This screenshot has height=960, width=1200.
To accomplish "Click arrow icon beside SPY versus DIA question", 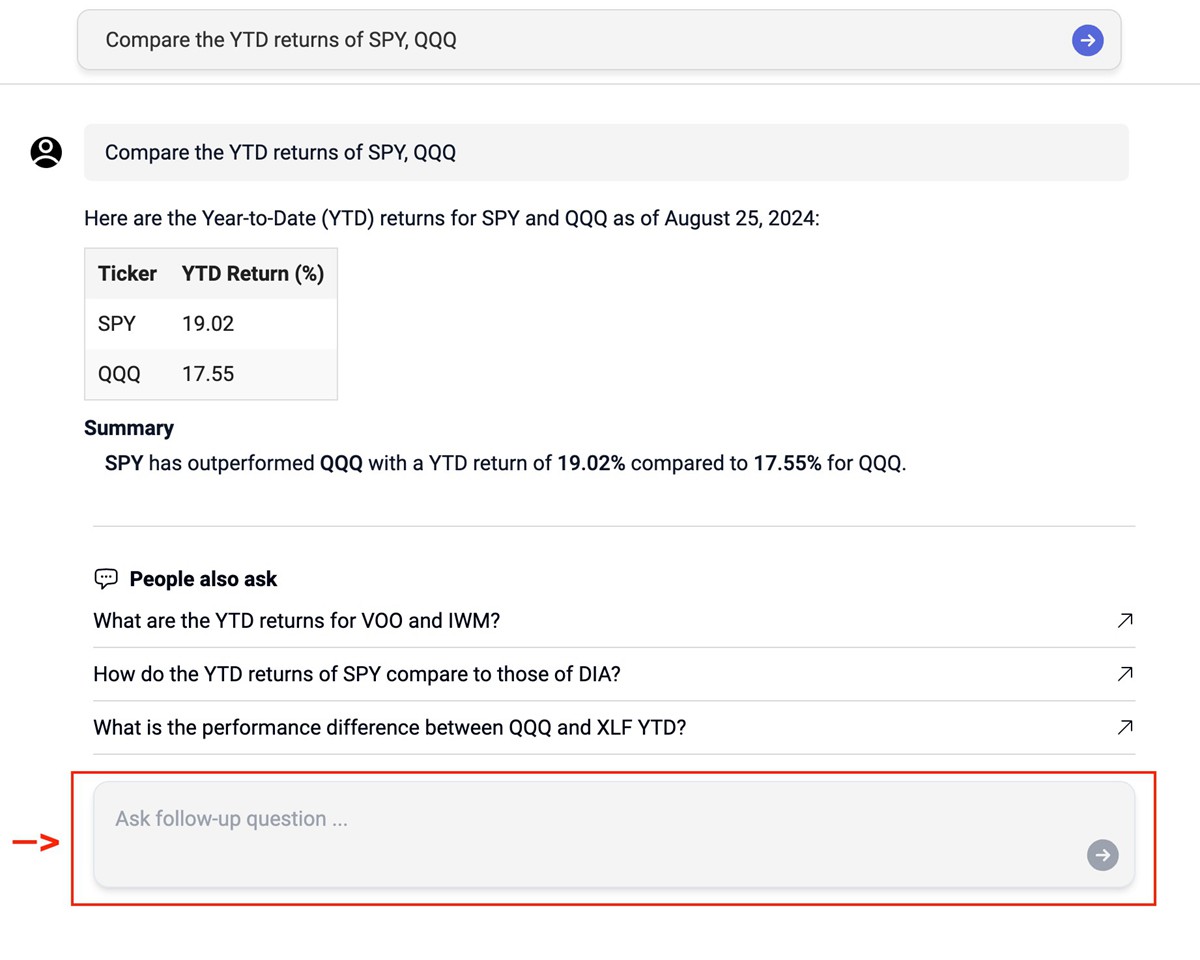I will click(x=1124, y=674).
